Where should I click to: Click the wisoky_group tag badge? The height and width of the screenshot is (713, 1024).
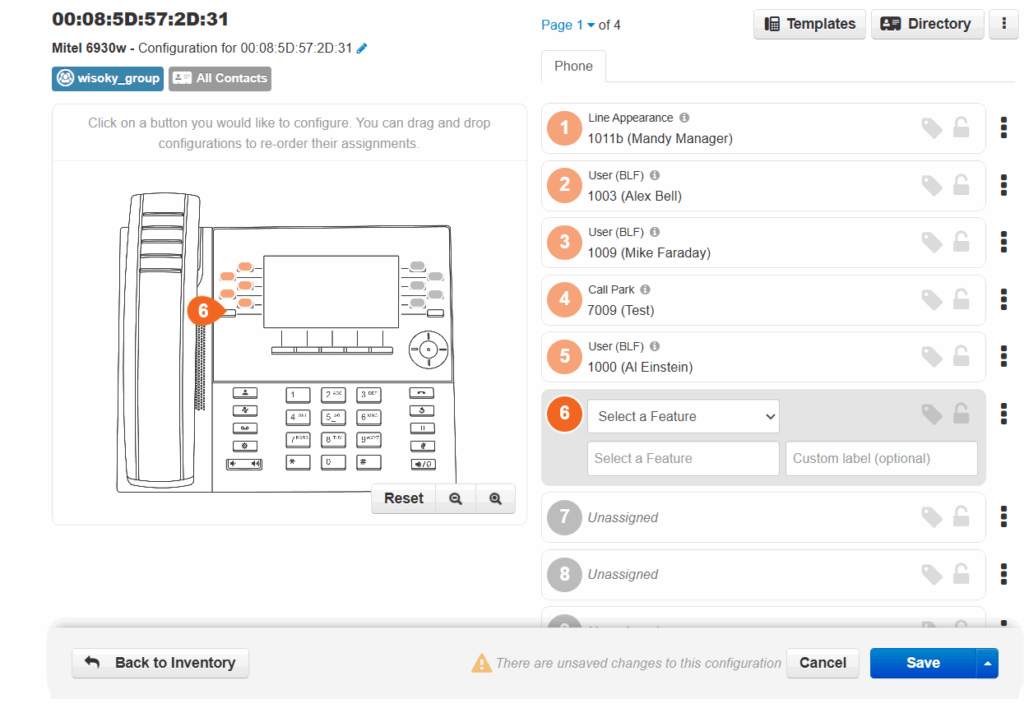coord(108,78)
